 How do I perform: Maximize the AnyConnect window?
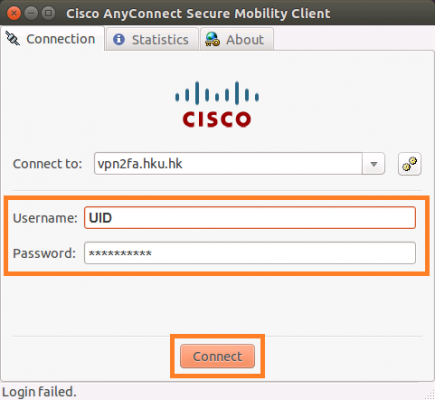pyautogui.click(x=48, y=13)
